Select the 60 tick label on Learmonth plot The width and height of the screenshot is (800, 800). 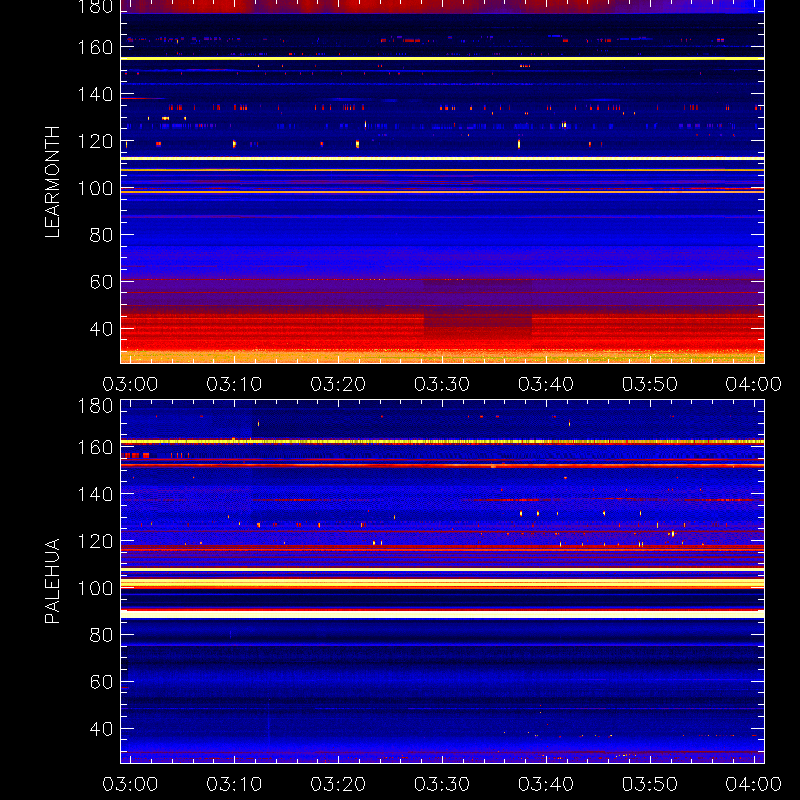tap(101, 282)
